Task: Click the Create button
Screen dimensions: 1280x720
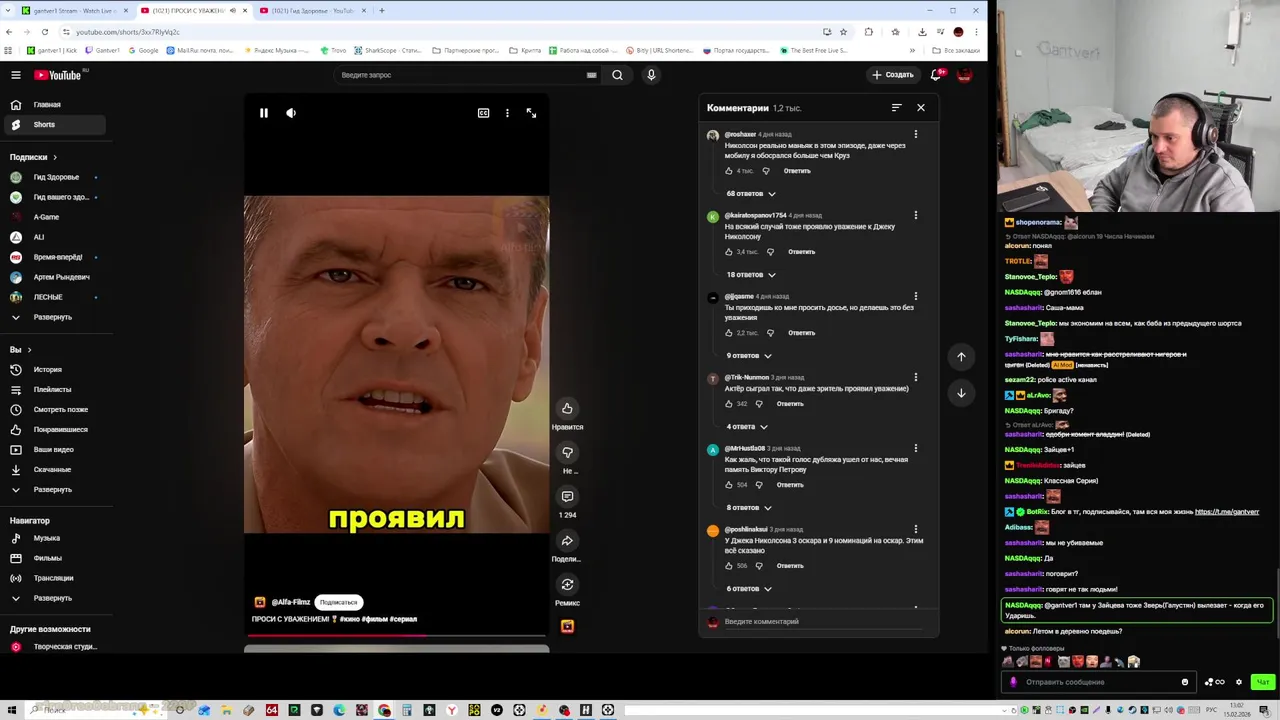Action: coord(892,75)
